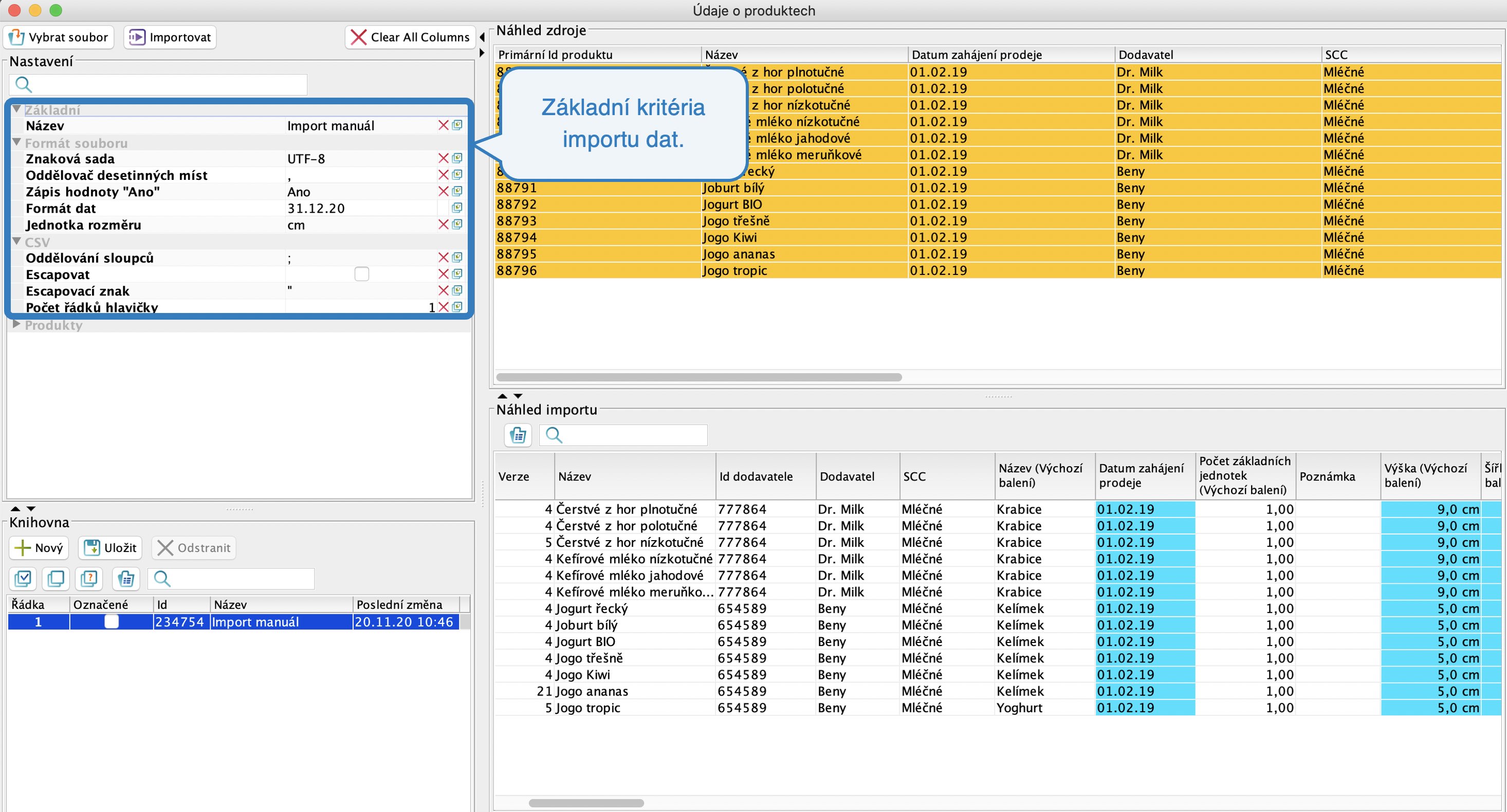Clear the Název setting value
The height and width of the screenshot is (812, 1507).
[444, 125]
